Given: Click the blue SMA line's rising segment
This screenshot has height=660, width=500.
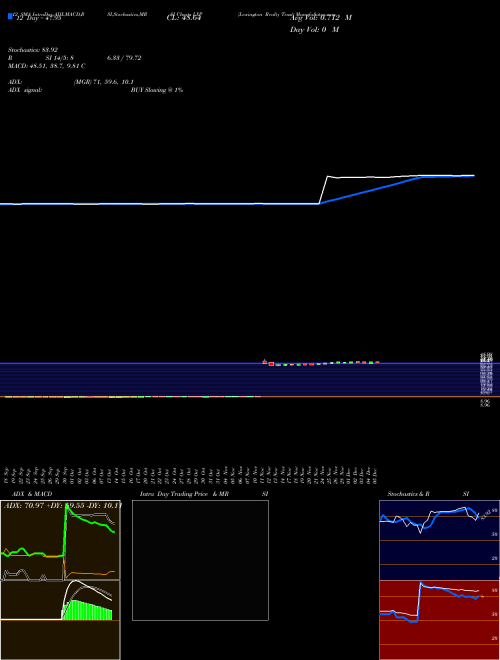Looking at the screenshot, I should (370, 191).
